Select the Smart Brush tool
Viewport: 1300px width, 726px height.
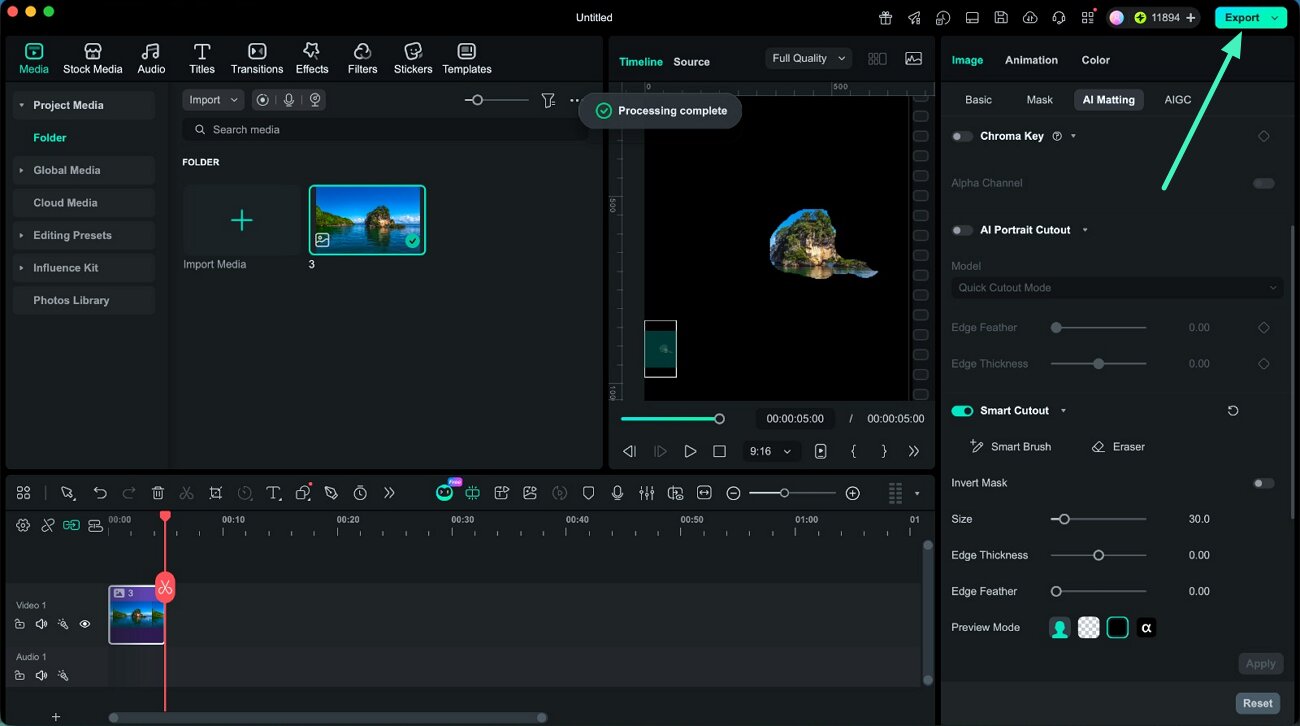coord(1010,447)
